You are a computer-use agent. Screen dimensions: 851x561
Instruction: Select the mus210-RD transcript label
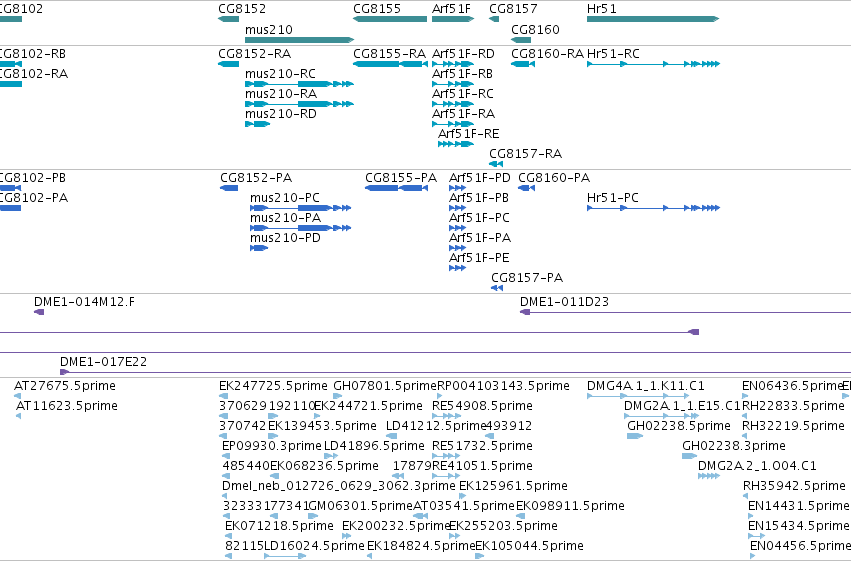[281, 114]
